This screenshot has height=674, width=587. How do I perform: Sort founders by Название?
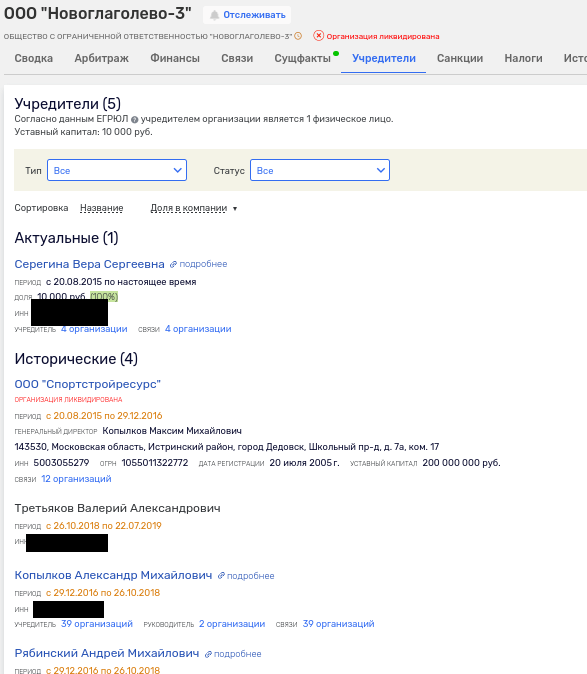[101, 208]
